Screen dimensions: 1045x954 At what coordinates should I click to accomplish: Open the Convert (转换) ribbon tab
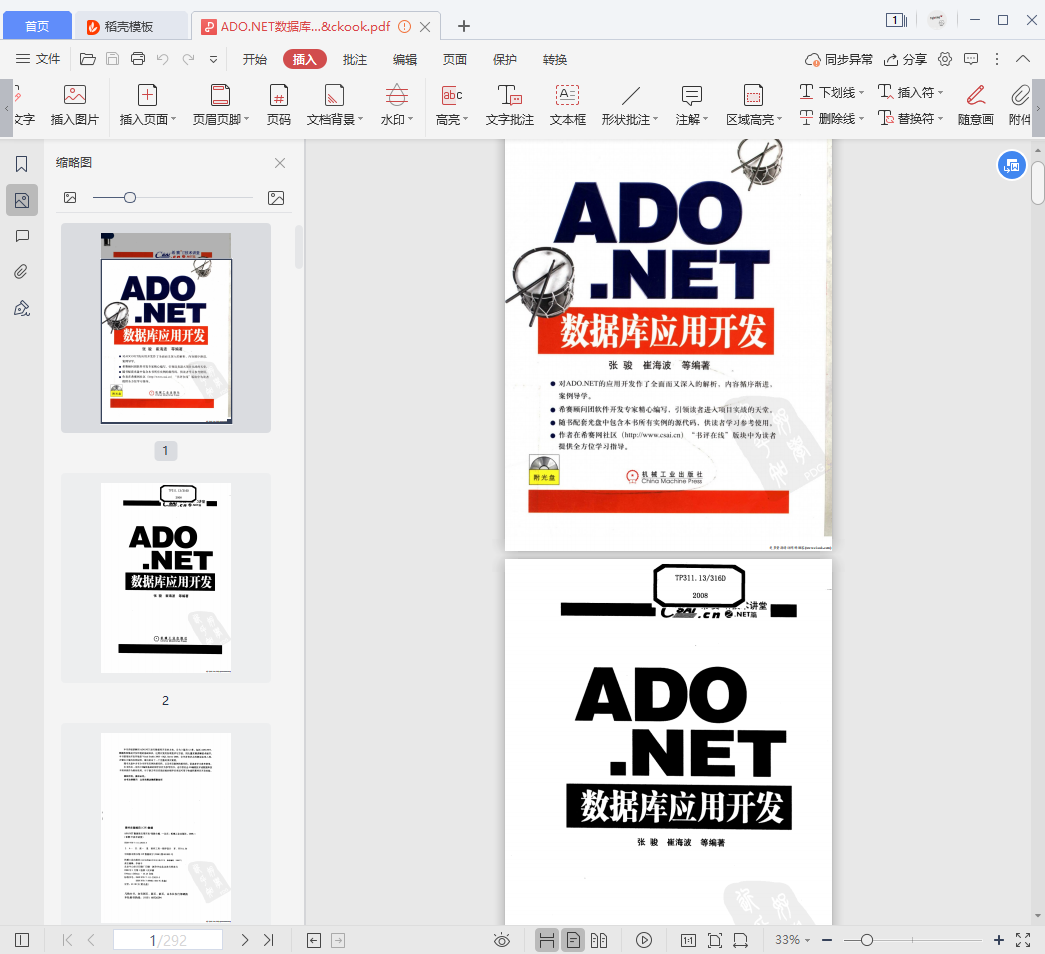555,59
